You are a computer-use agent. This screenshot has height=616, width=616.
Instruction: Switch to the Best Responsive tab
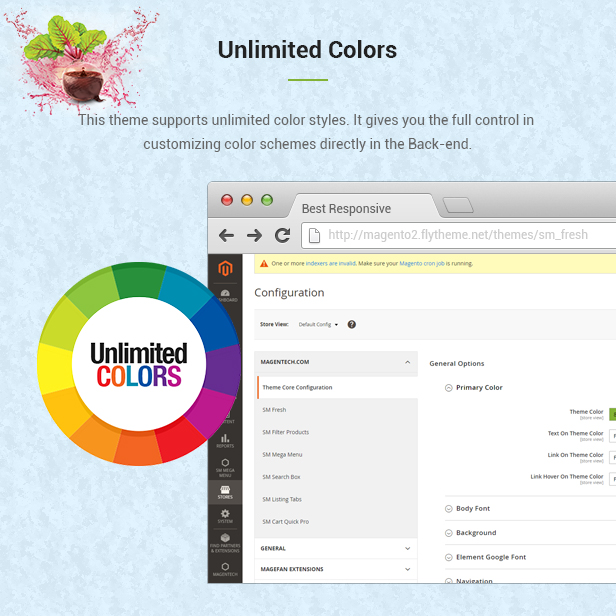346,208
